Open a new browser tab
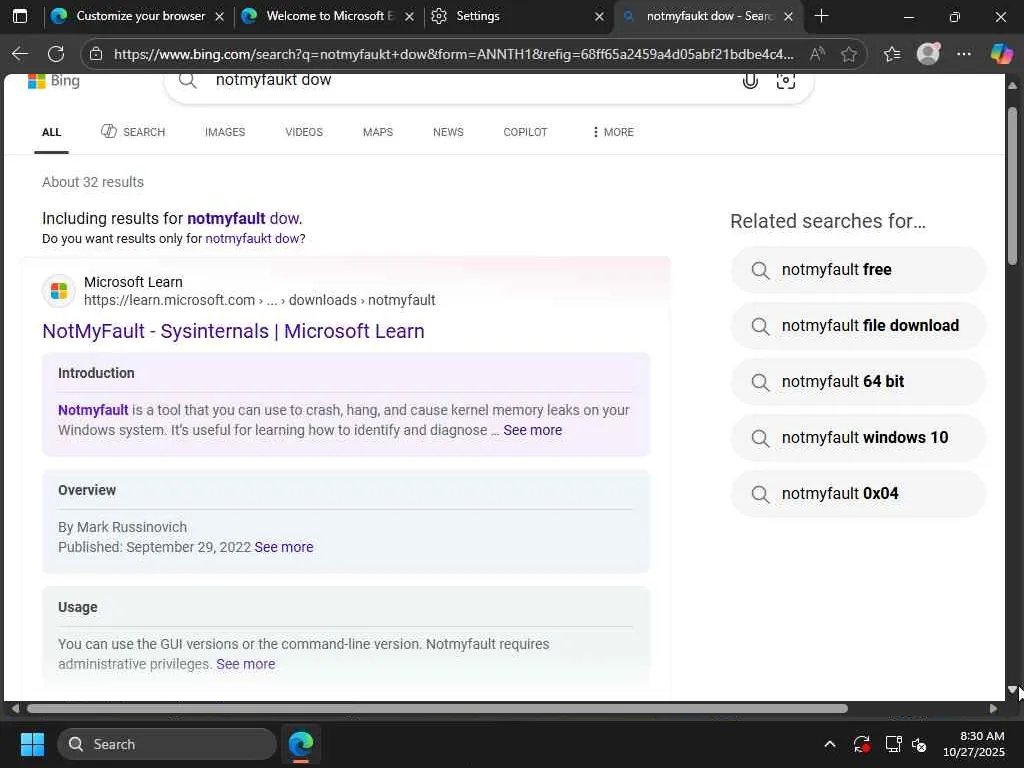Screen dimensions: 1024x768 tap(822, 16)
